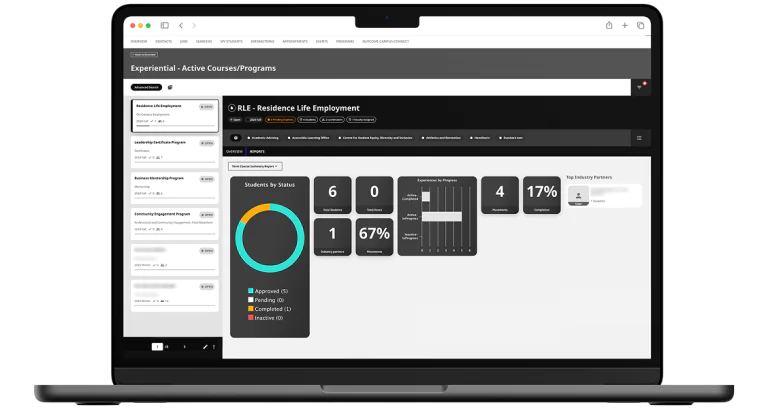Click the white Pending (0) legend swatch
The width and height of the screenshot is (768, 409).
[x=251, y=300]
